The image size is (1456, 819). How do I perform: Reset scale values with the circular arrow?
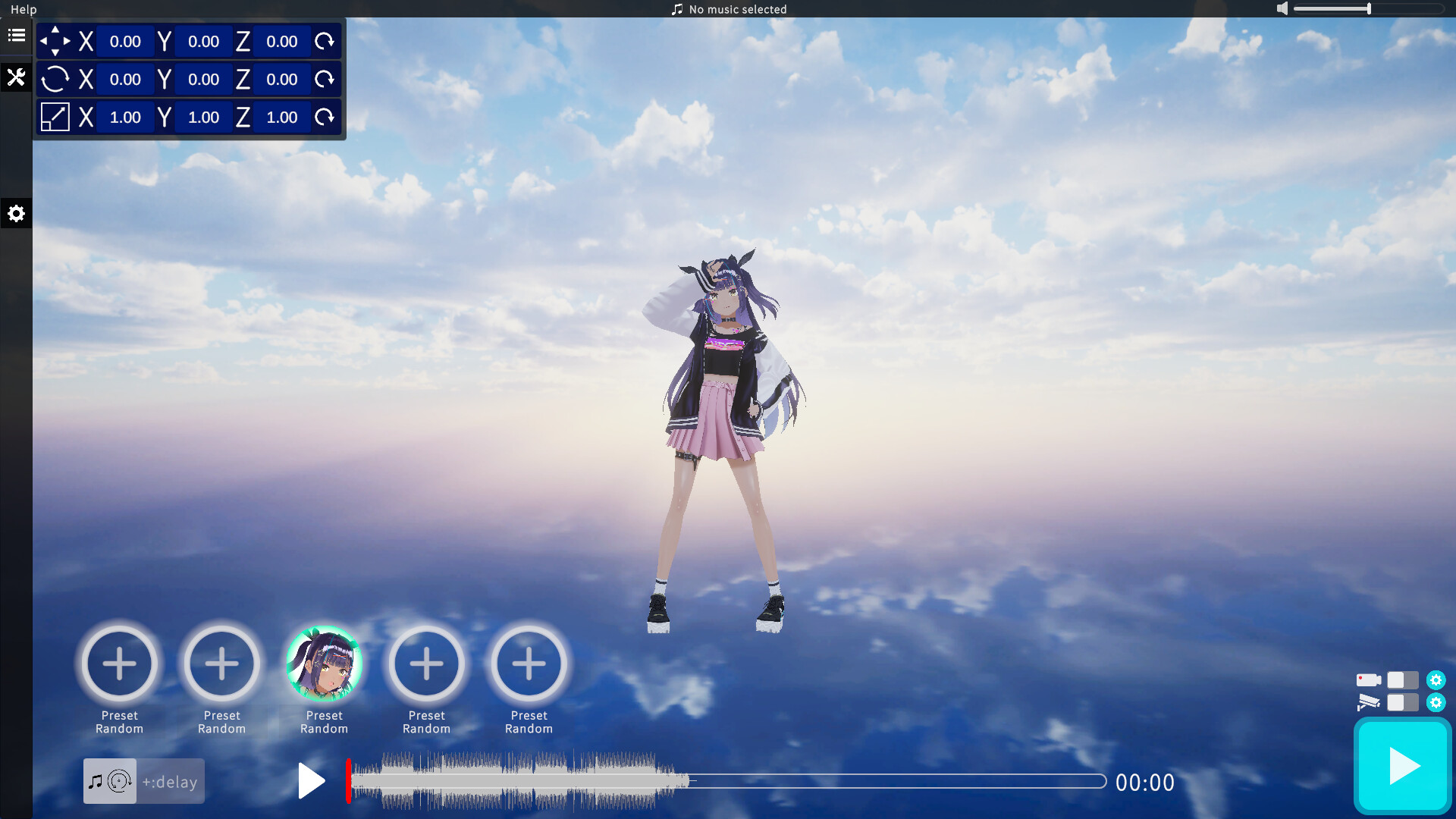pos(325,117)
